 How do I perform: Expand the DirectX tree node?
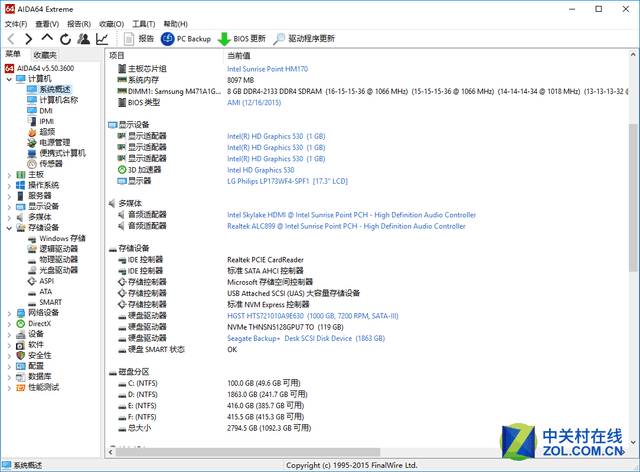pos(9,324)
